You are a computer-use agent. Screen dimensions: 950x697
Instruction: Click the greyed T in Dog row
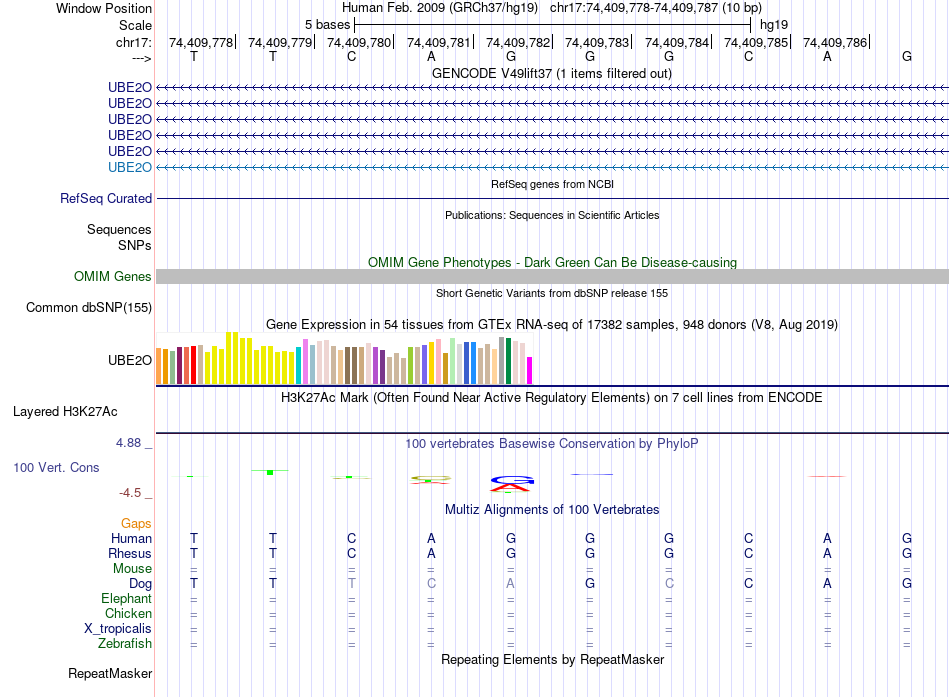pyautogui.click(x=351, y=583)
